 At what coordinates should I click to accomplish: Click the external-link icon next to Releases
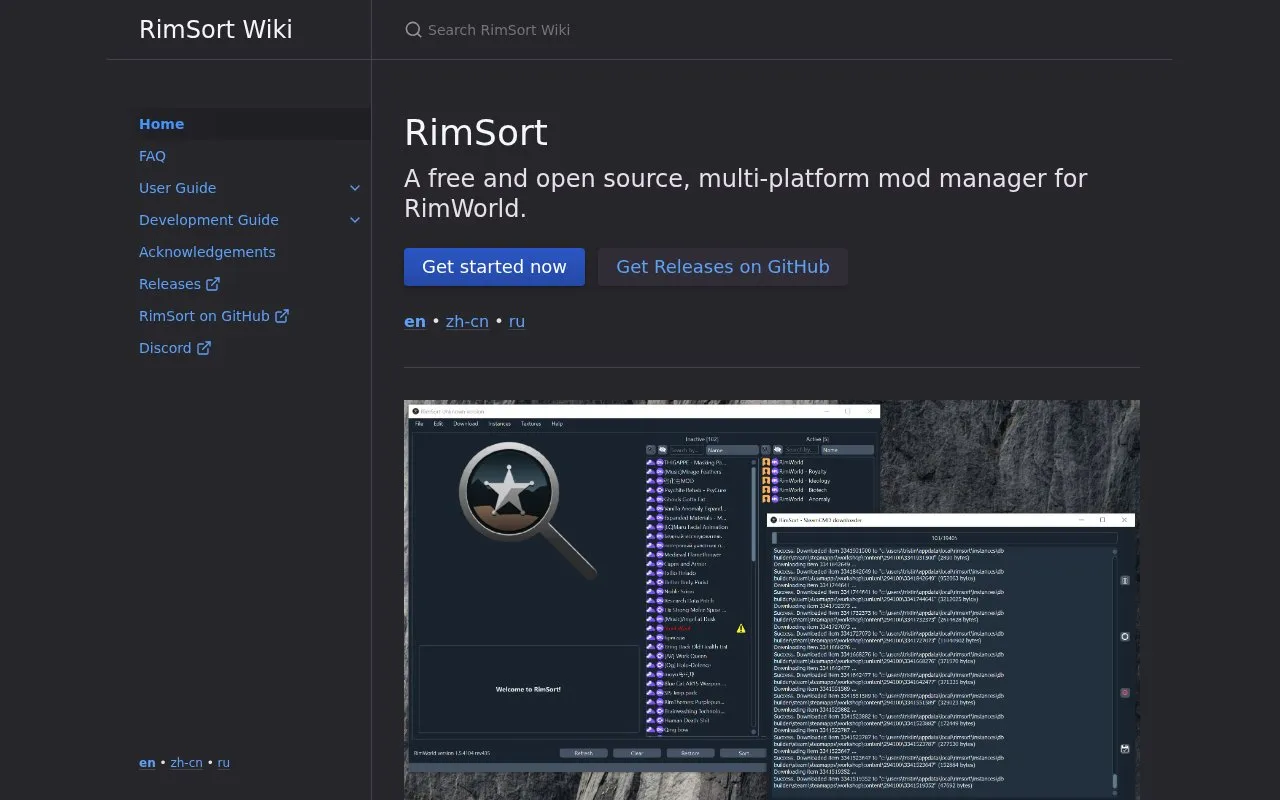click(213, 284)
